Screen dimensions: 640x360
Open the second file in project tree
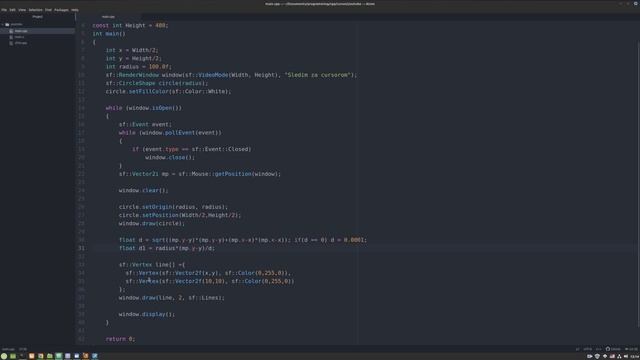tap(19, 37)
